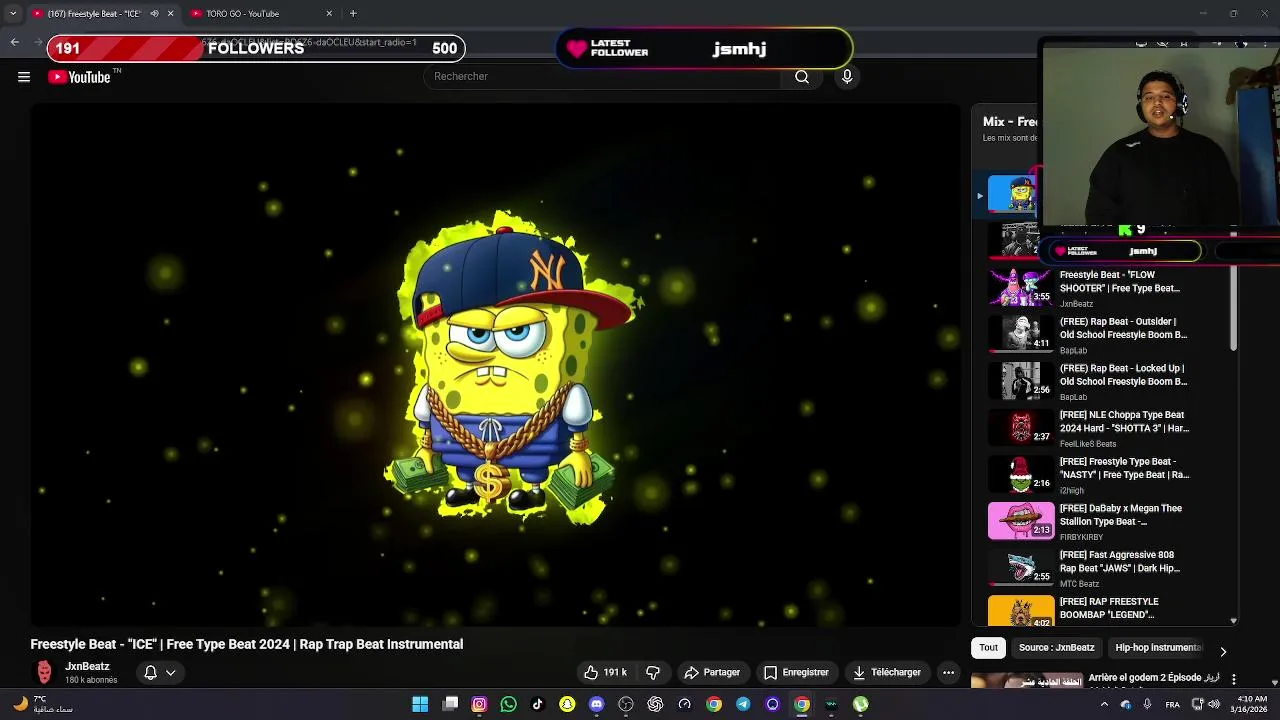Open JxnBeatz channel name link
Viewport: 1280px width, 720px height.
pyautogui.click(x=87, y=667)
